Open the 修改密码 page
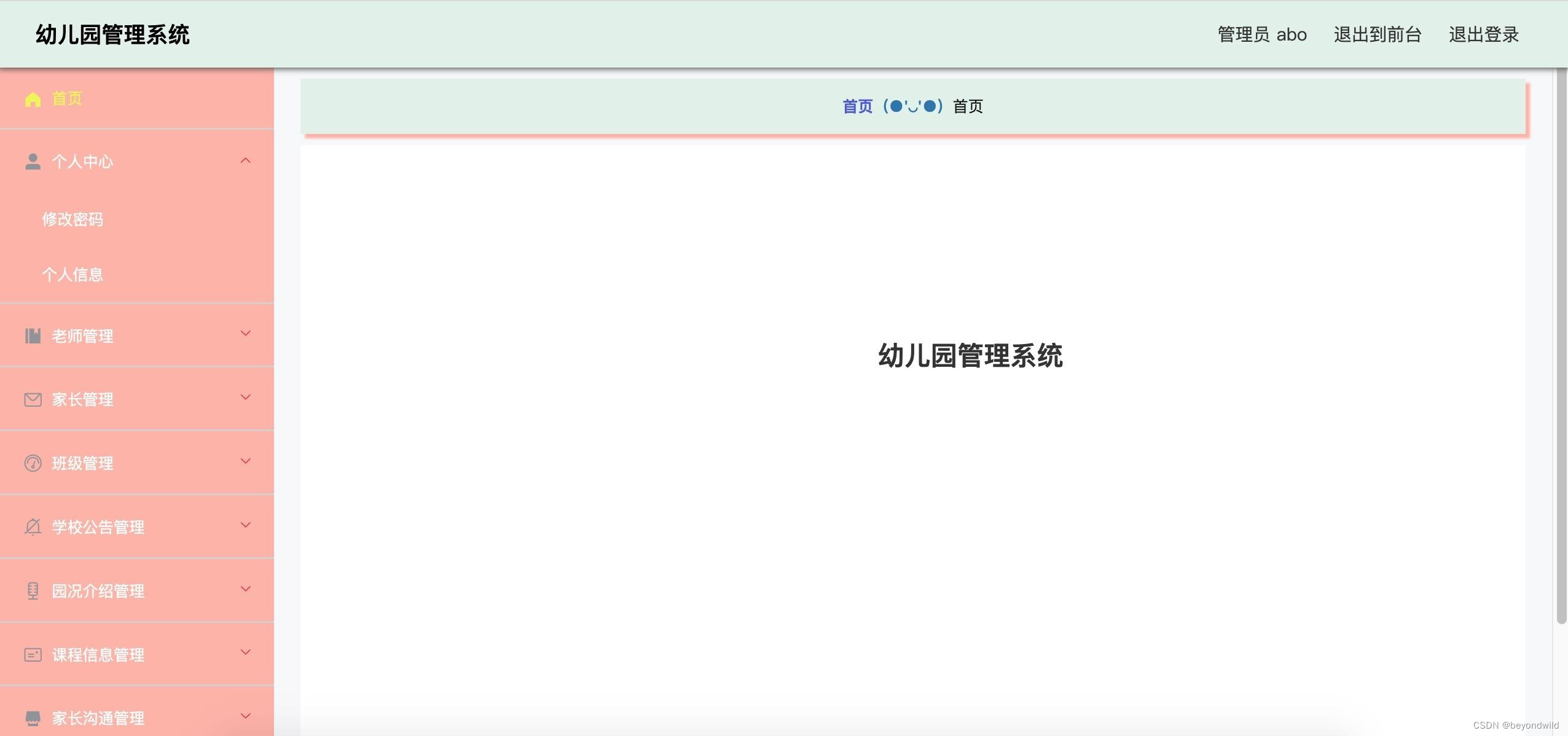This screenshot has height=736, width=1568. [x=73, y=219]
